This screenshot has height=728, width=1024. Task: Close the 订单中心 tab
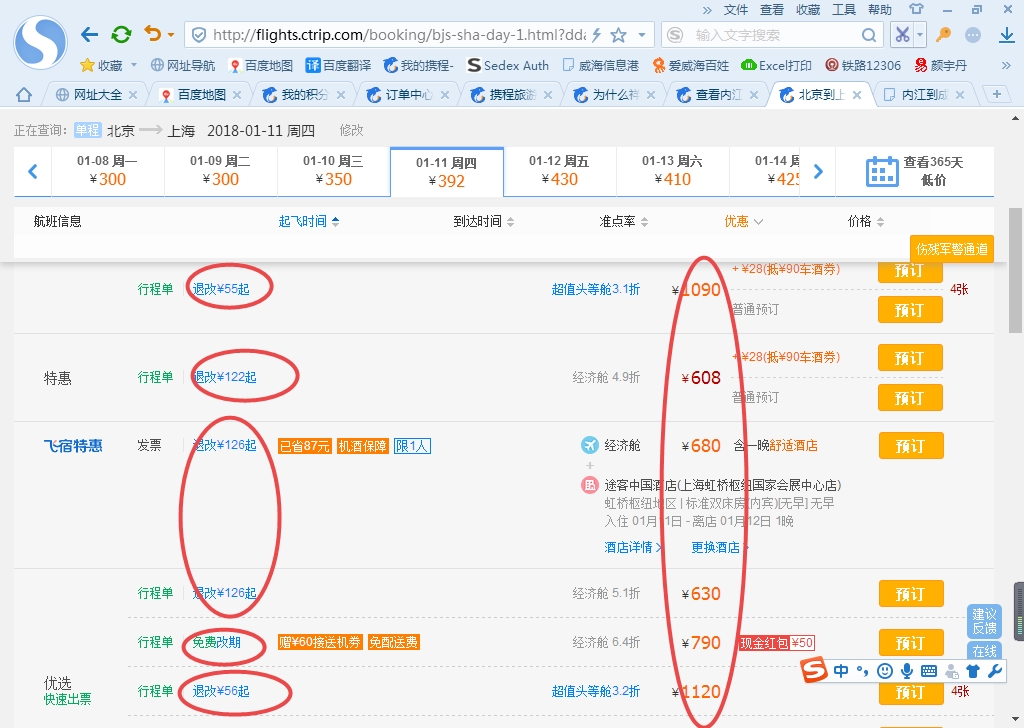click(x=445, y=95)
